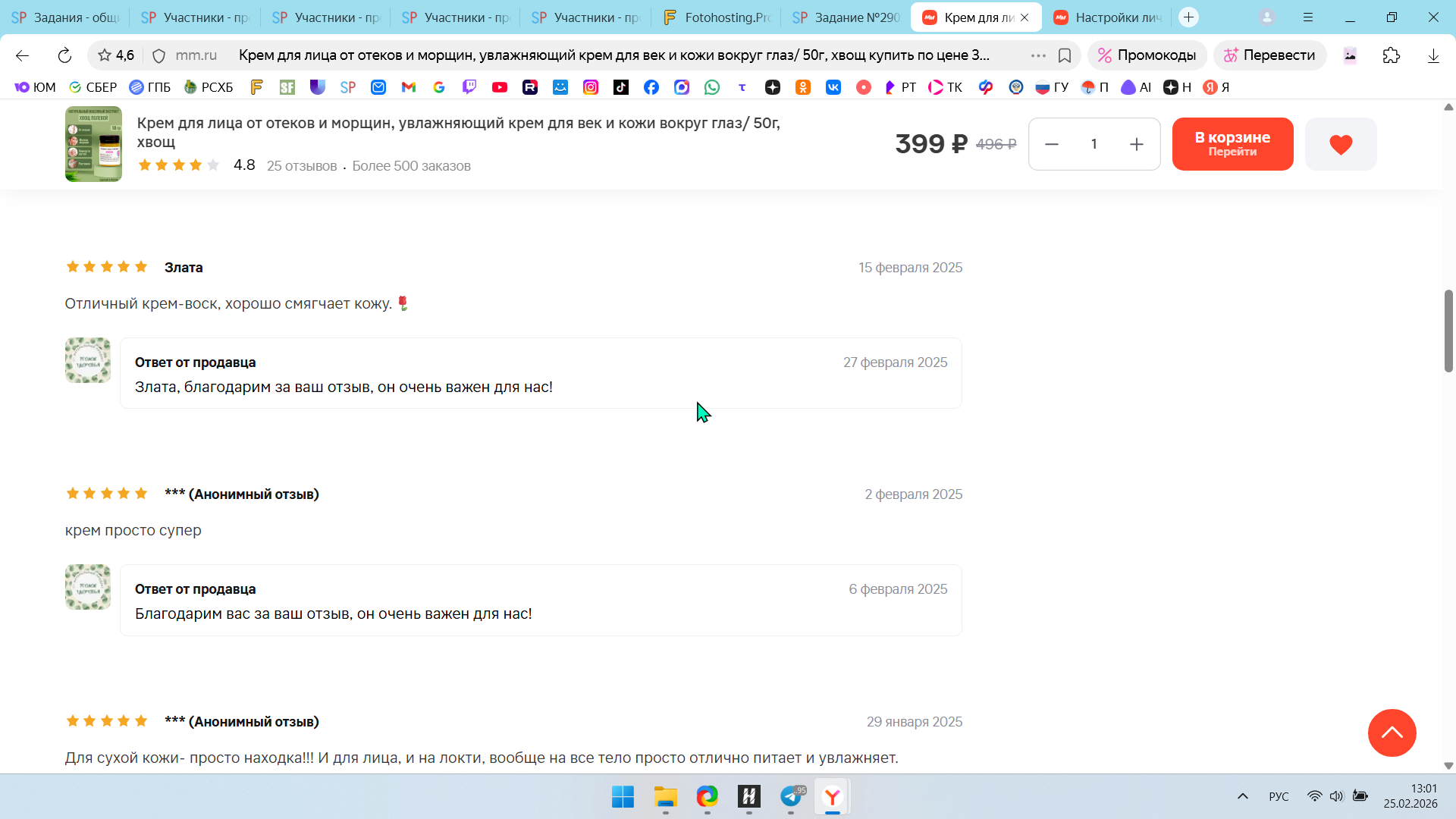This screenshot has width=1456, height=819.
Task: Open a new browser tab with plus
Action: [1188, 17]
